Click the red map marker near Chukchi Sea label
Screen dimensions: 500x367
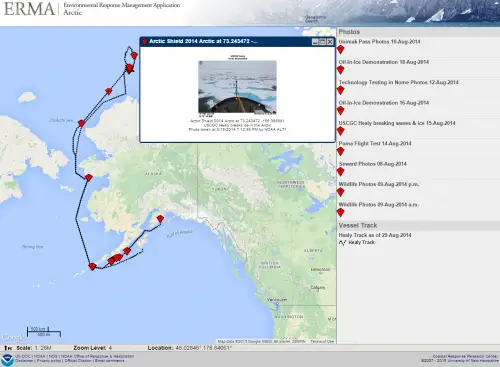82,124
